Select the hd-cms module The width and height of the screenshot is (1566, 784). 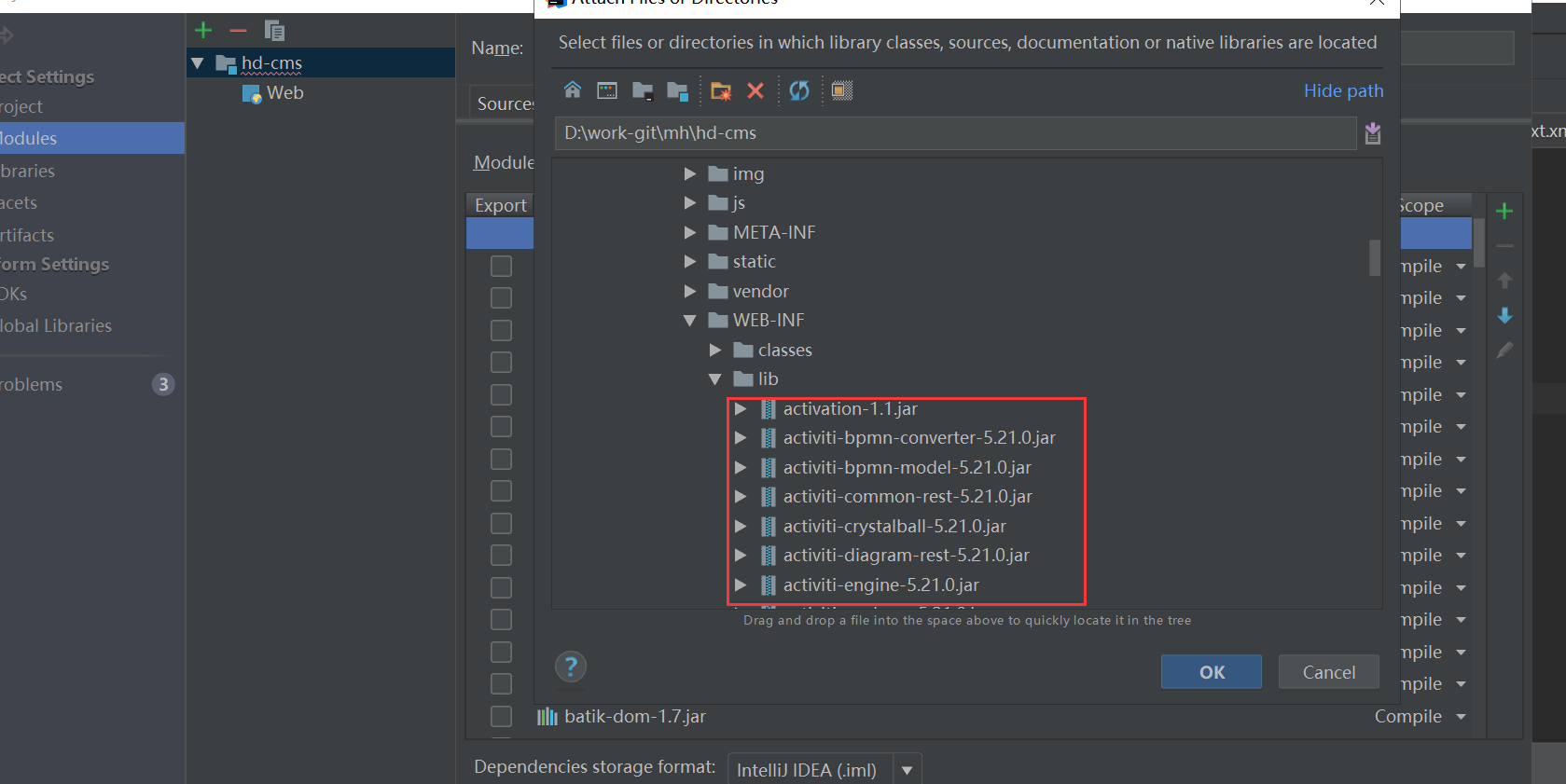pyautogui.click(x=271, y=63)
